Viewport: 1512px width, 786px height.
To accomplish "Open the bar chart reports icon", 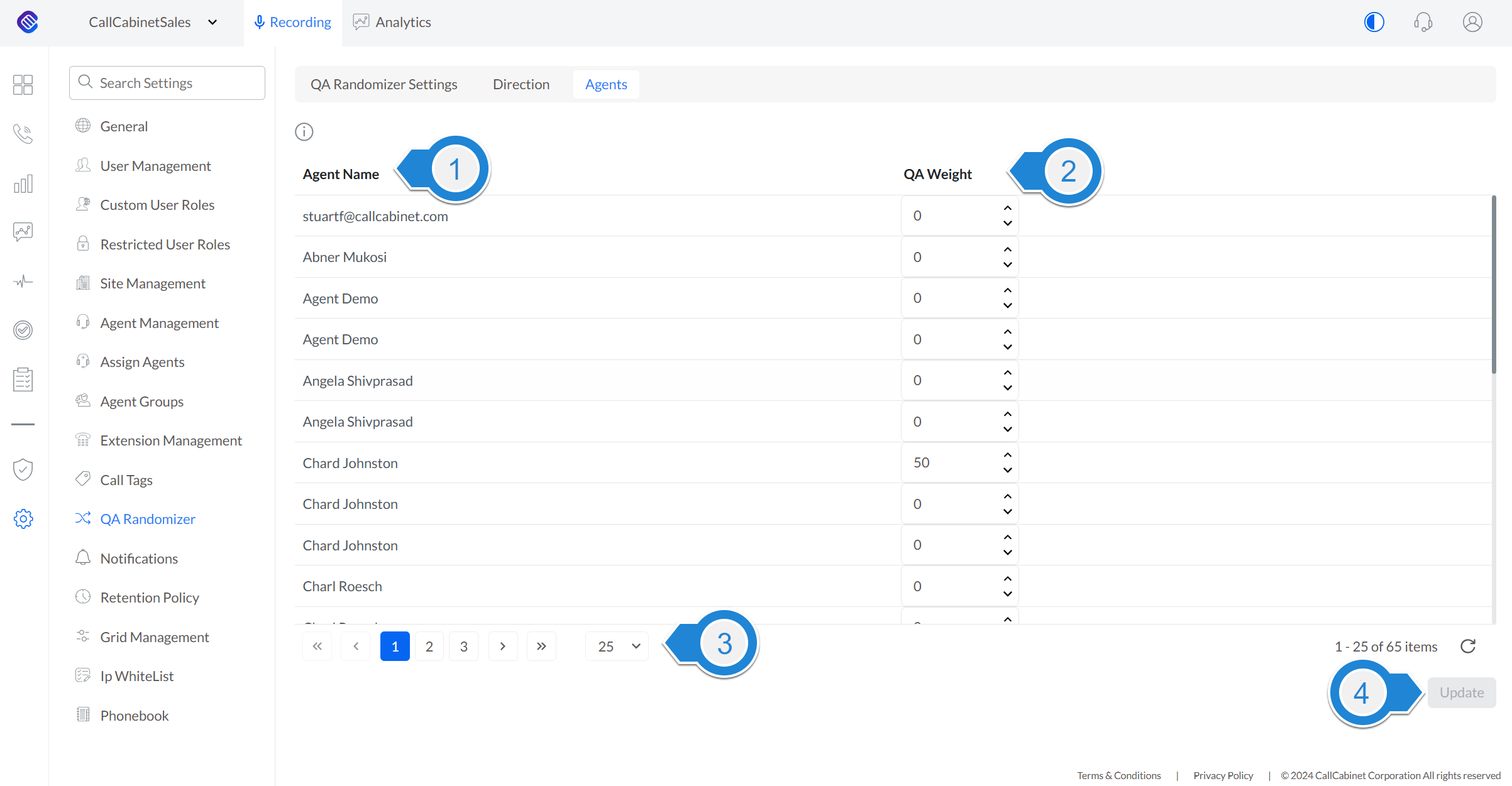I will [x=23, y=183].
